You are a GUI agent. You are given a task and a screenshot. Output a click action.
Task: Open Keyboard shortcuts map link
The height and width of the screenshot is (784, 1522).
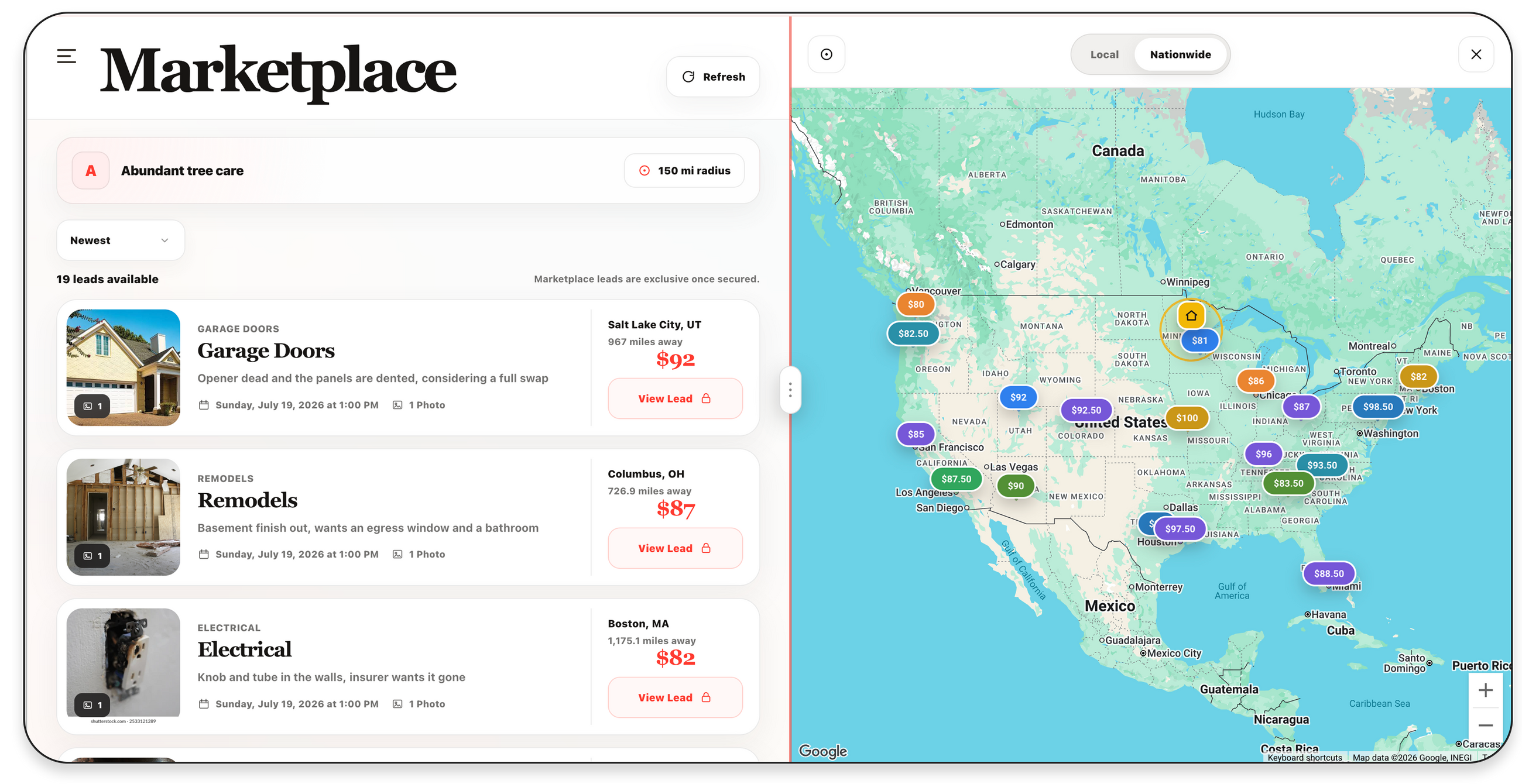click(1304, 758)
